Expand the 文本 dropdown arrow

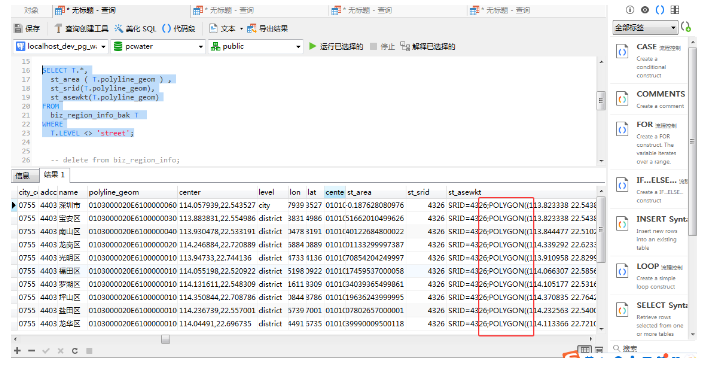pyautogui.click(x=241, y=29)
